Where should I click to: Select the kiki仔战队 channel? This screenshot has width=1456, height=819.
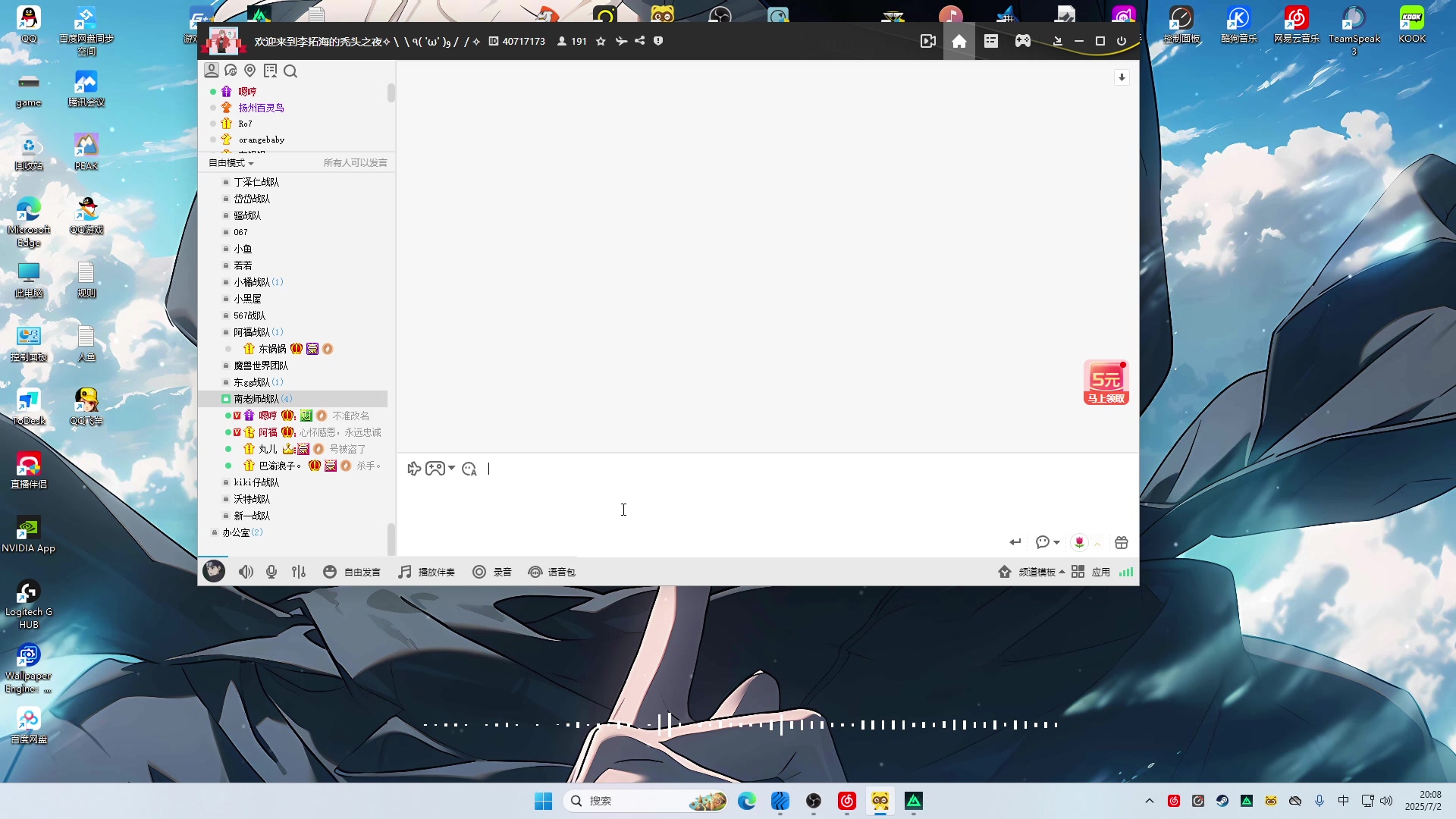(256, 482)
